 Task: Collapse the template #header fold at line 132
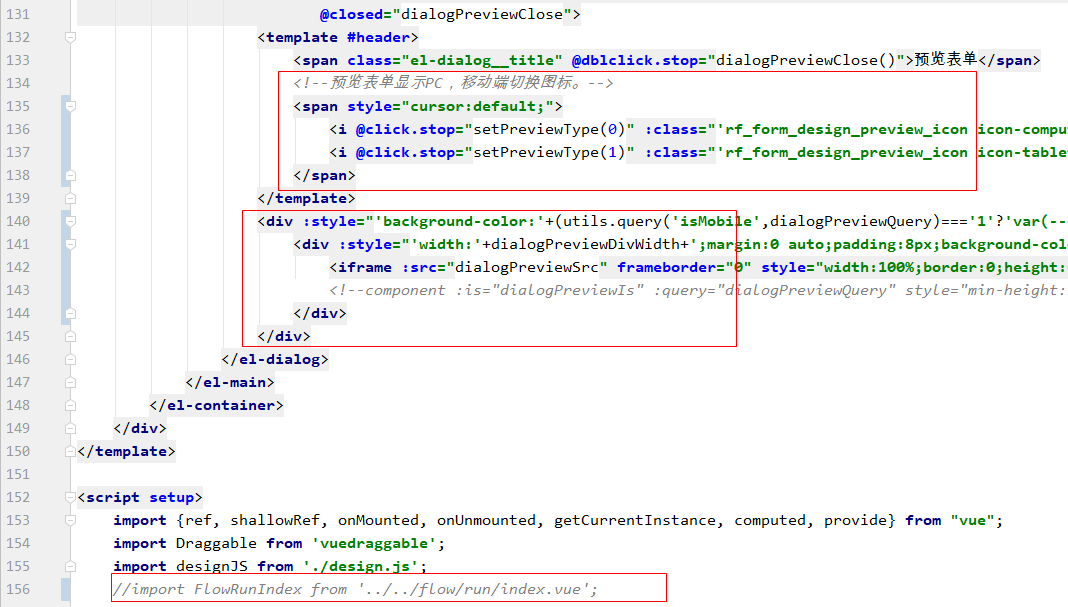coord(70,37)
